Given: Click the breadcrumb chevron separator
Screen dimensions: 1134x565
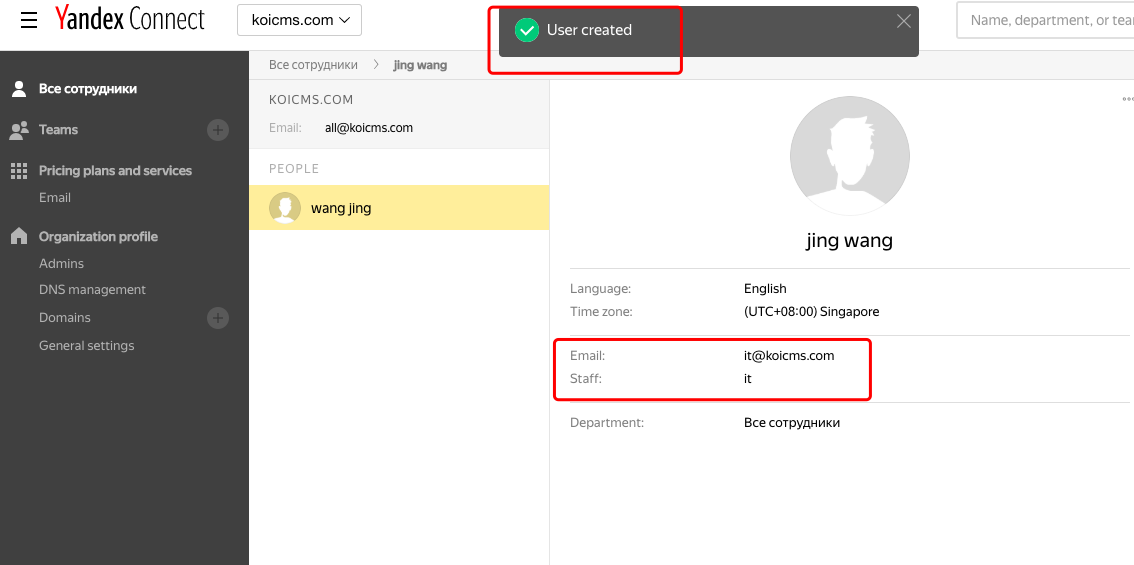Looking at the screenshot, I should click(x=376, y=65).
